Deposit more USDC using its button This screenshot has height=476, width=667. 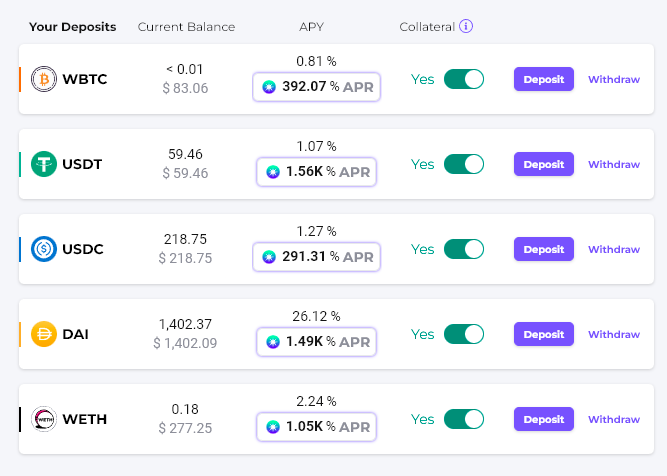tap(544, 249)
